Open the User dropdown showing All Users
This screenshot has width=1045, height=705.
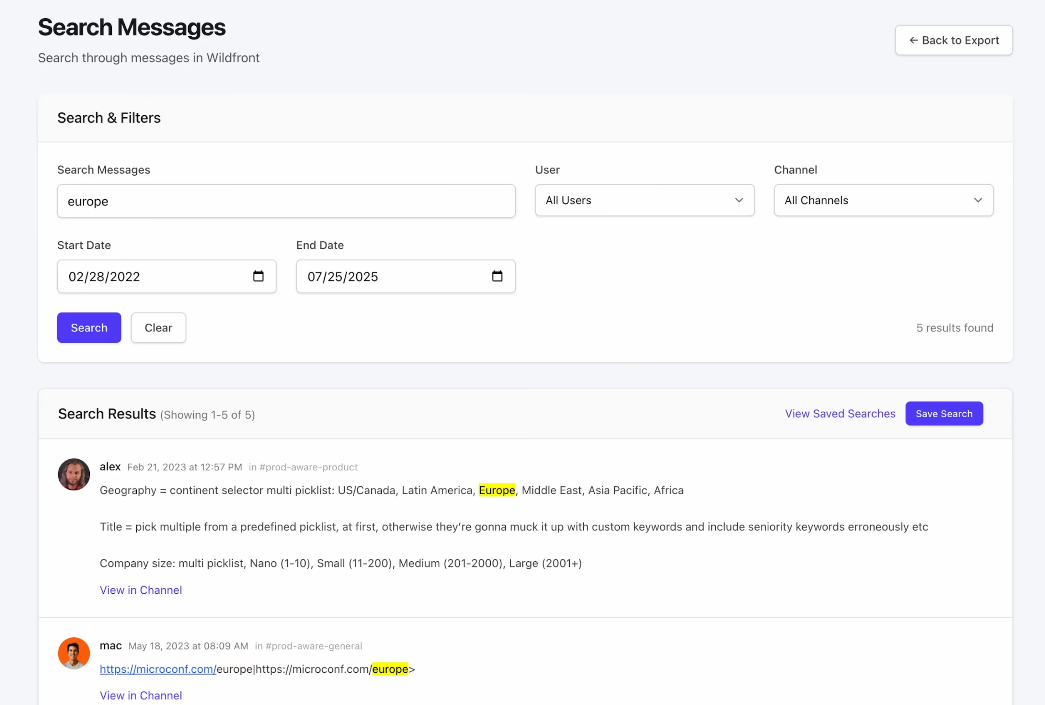[644, 200]
